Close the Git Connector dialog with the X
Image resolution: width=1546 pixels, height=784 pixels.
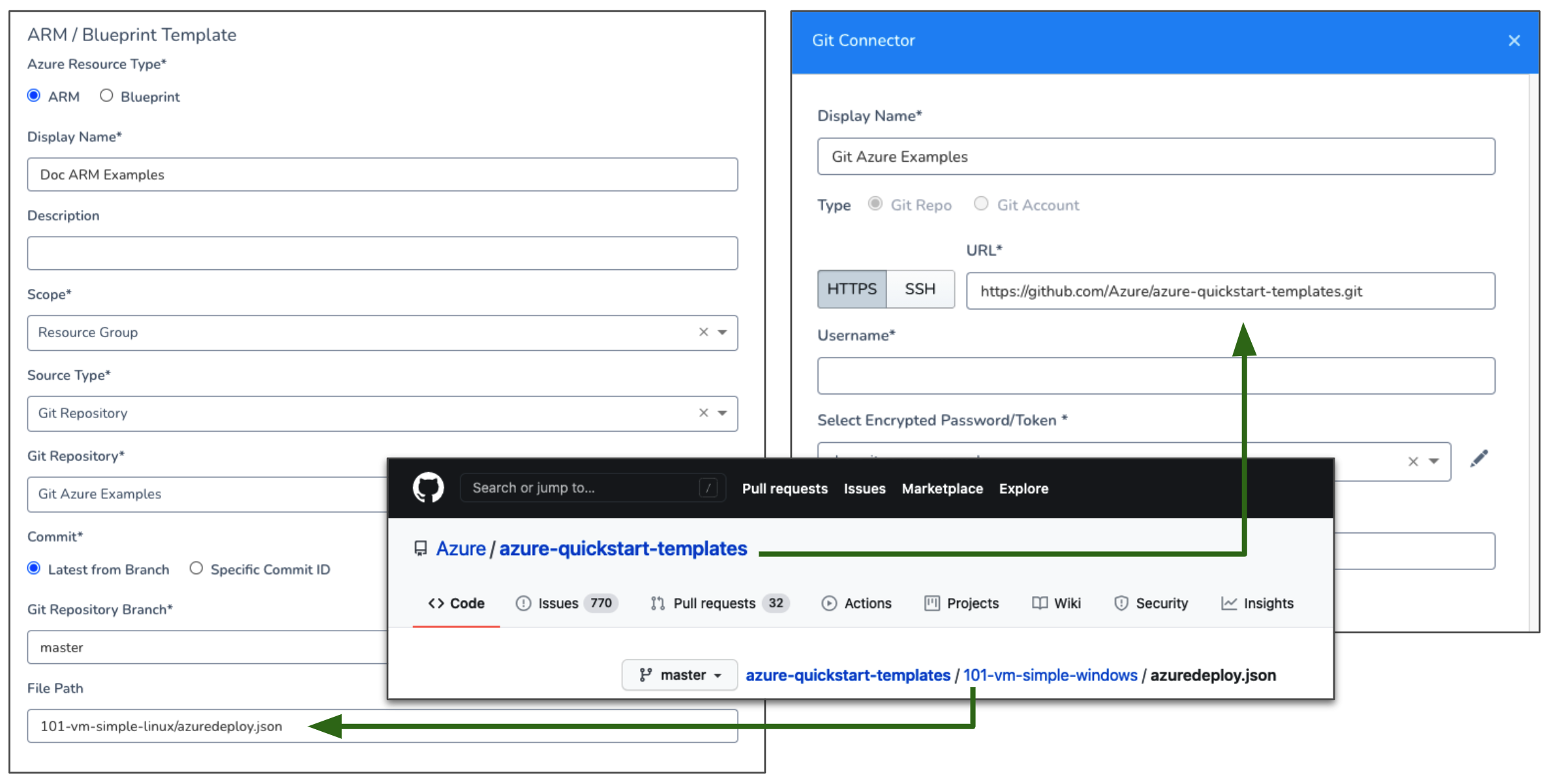(x=1514, y=40)
